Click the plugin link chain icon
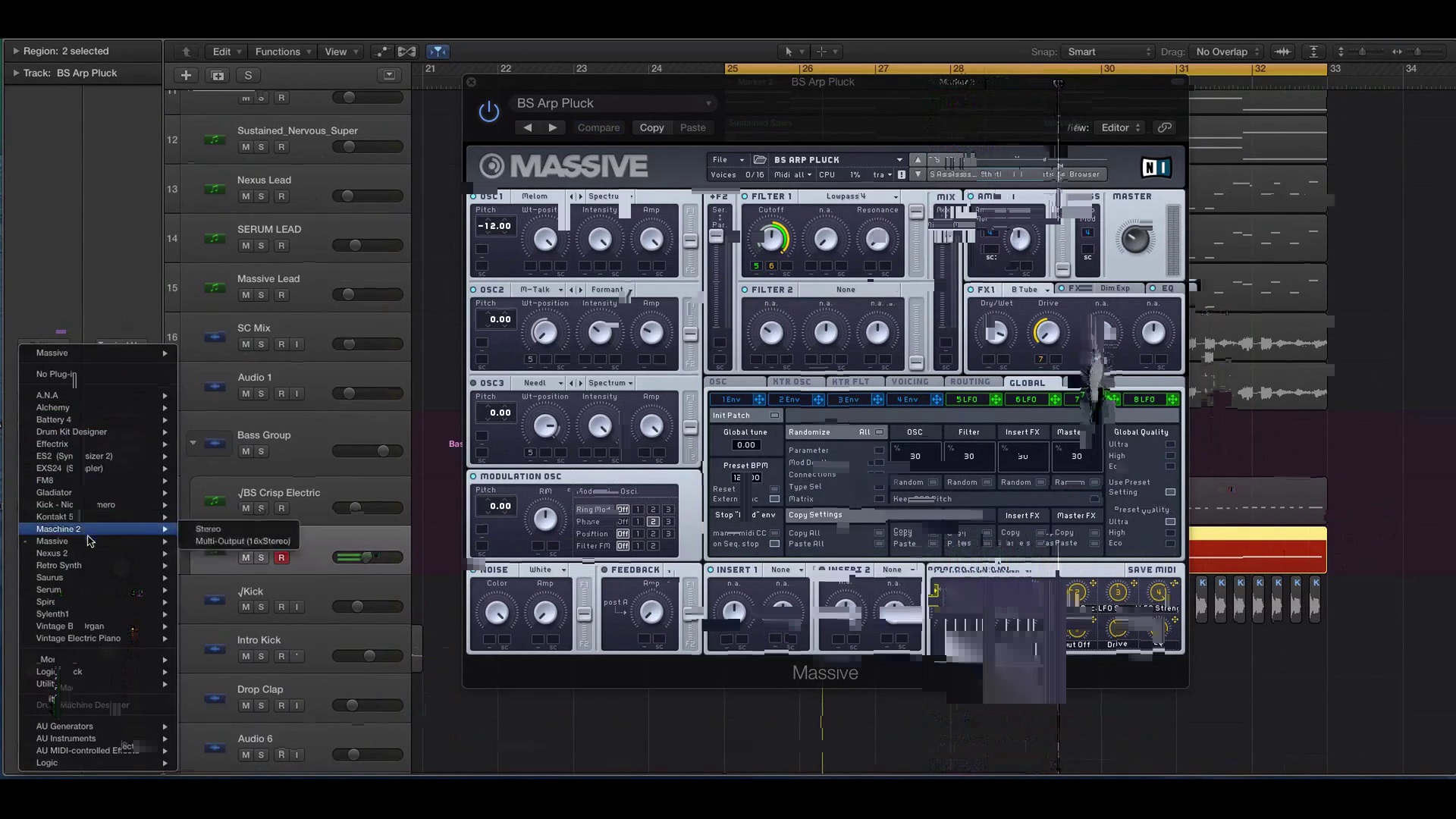 1165,127
